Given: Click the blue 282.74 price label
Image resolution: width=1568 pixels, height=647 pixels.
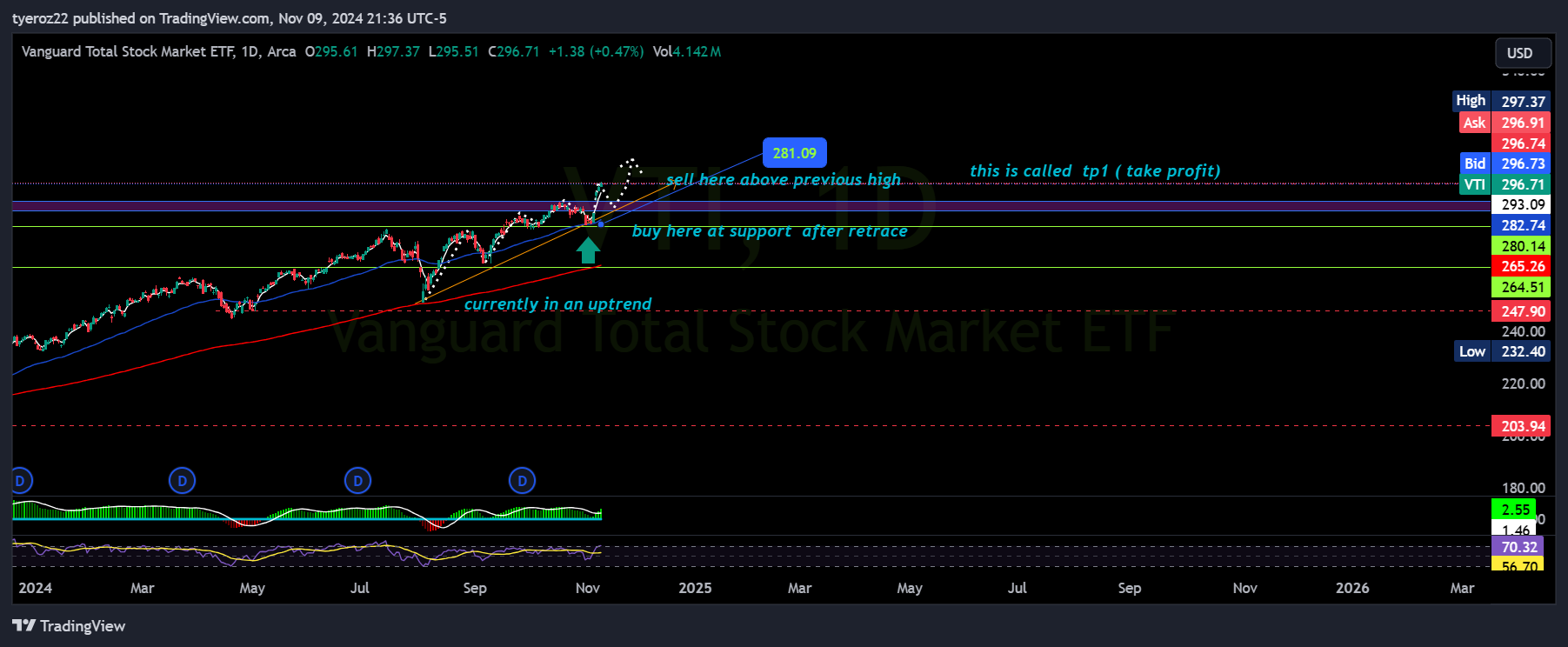Looking at the screenshot, I should 1521,225.
